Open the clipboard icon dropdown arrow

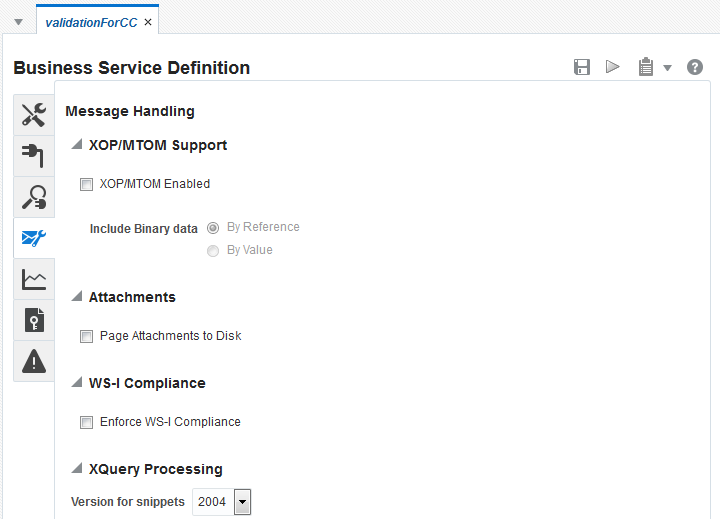pos(667,68)
